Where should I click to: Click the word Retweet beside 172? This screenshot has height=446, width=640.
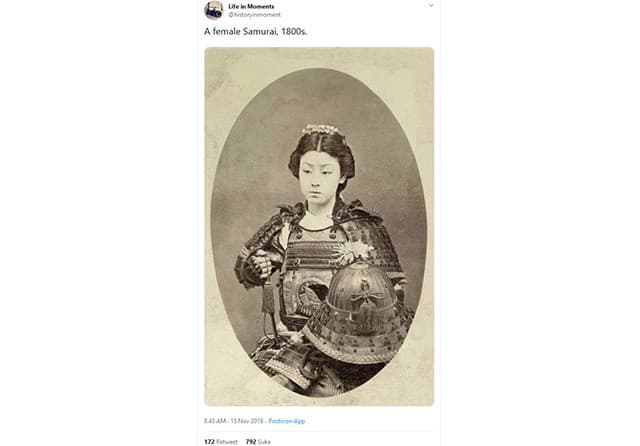[x=227, y=442]
